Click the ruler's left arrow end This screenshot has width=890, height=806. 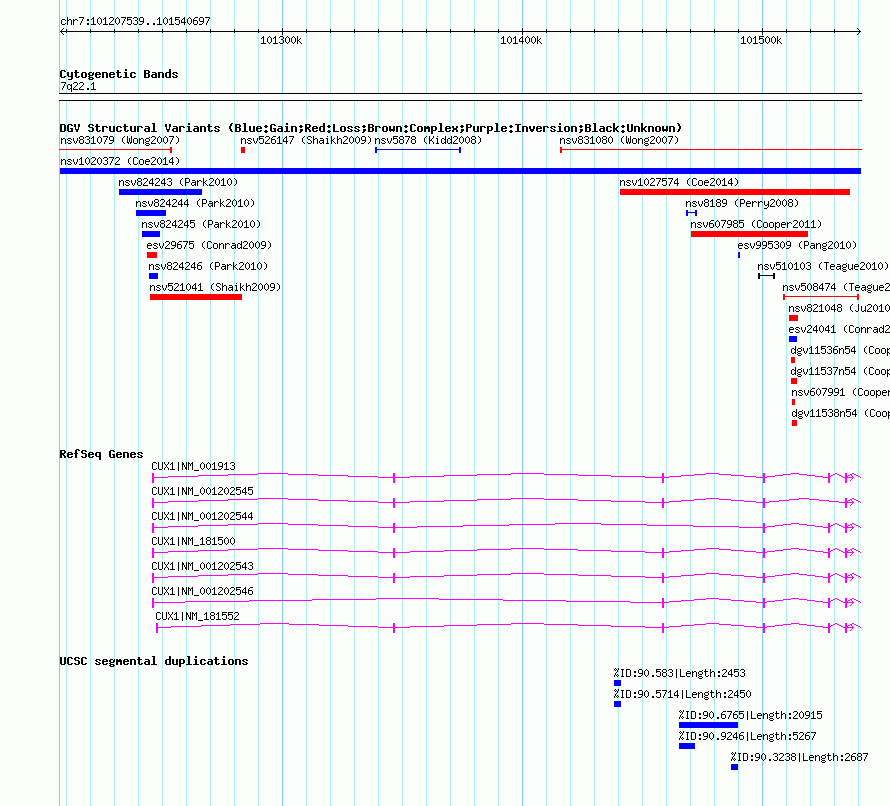[62, 32]
